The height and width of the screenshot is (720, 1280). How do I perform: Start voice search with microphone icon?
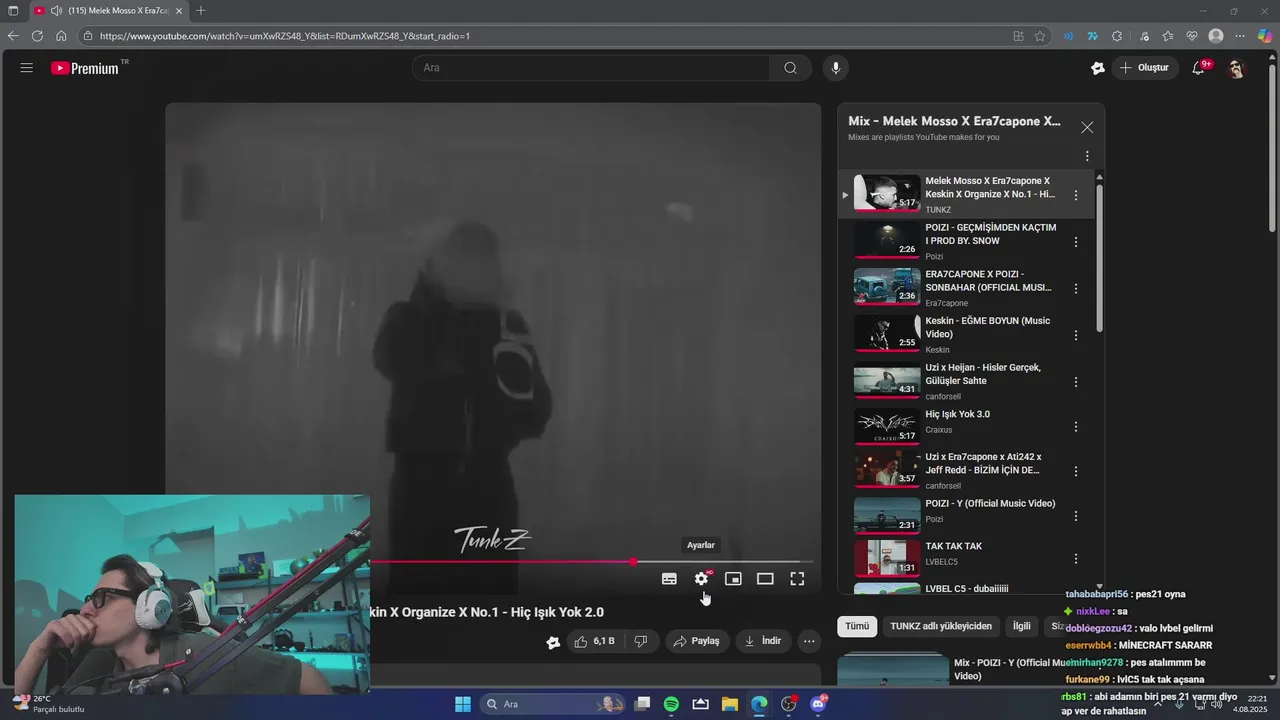click(x=836, y=68)
